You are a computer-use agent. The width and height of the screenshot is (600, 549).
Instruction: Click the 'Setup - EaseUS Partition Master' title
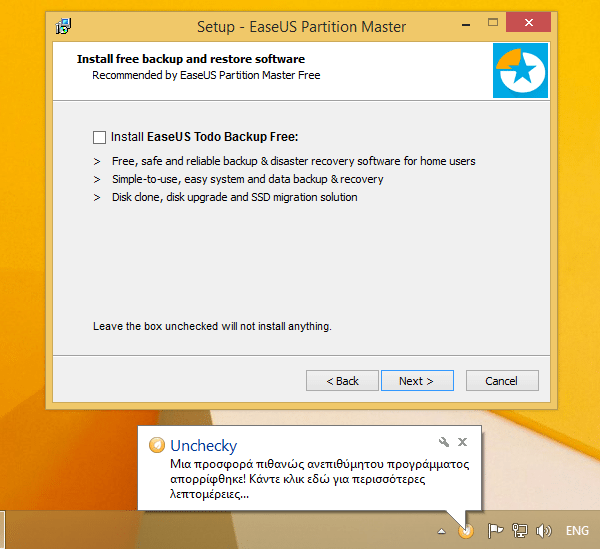(x=302, y=27)
